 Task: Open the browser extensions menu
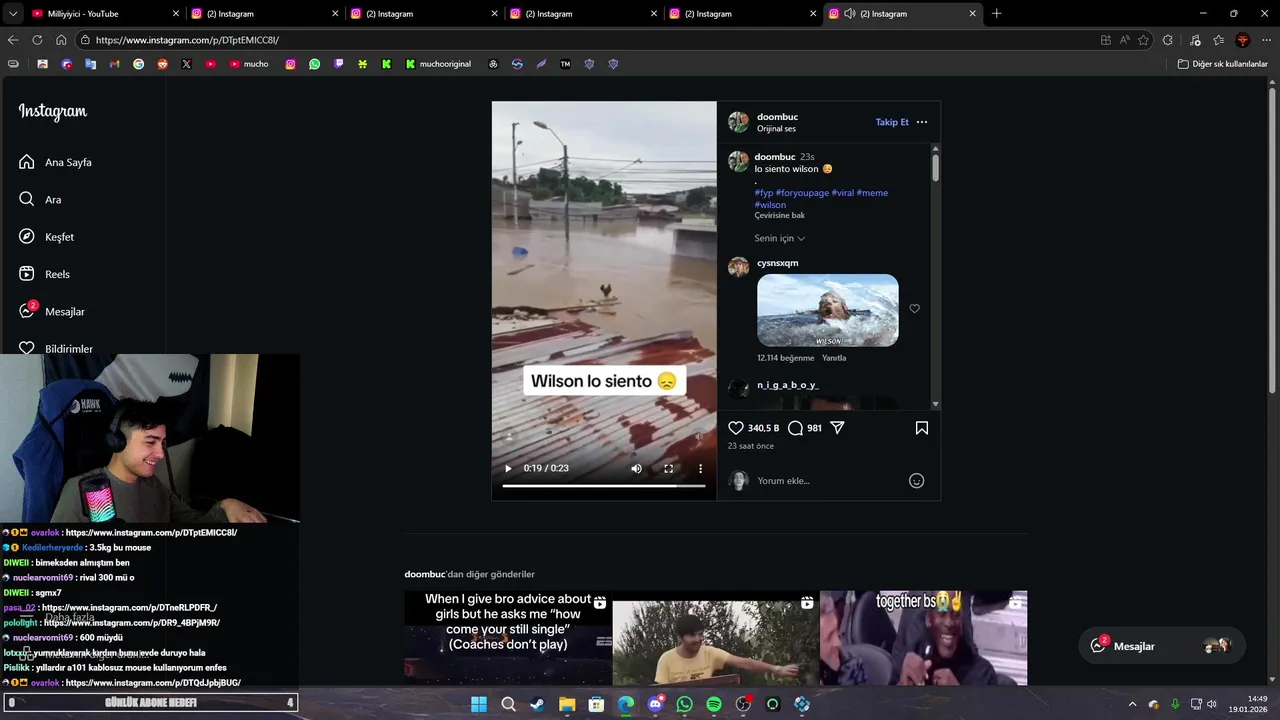pos(1168,40)
